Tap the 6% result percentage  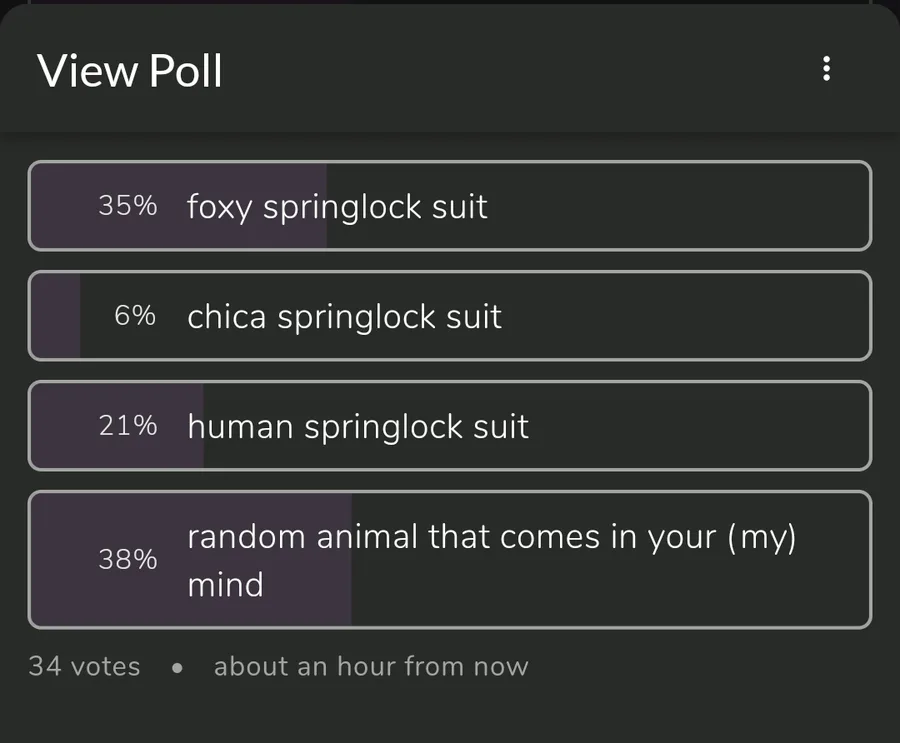tap(135, 316)
